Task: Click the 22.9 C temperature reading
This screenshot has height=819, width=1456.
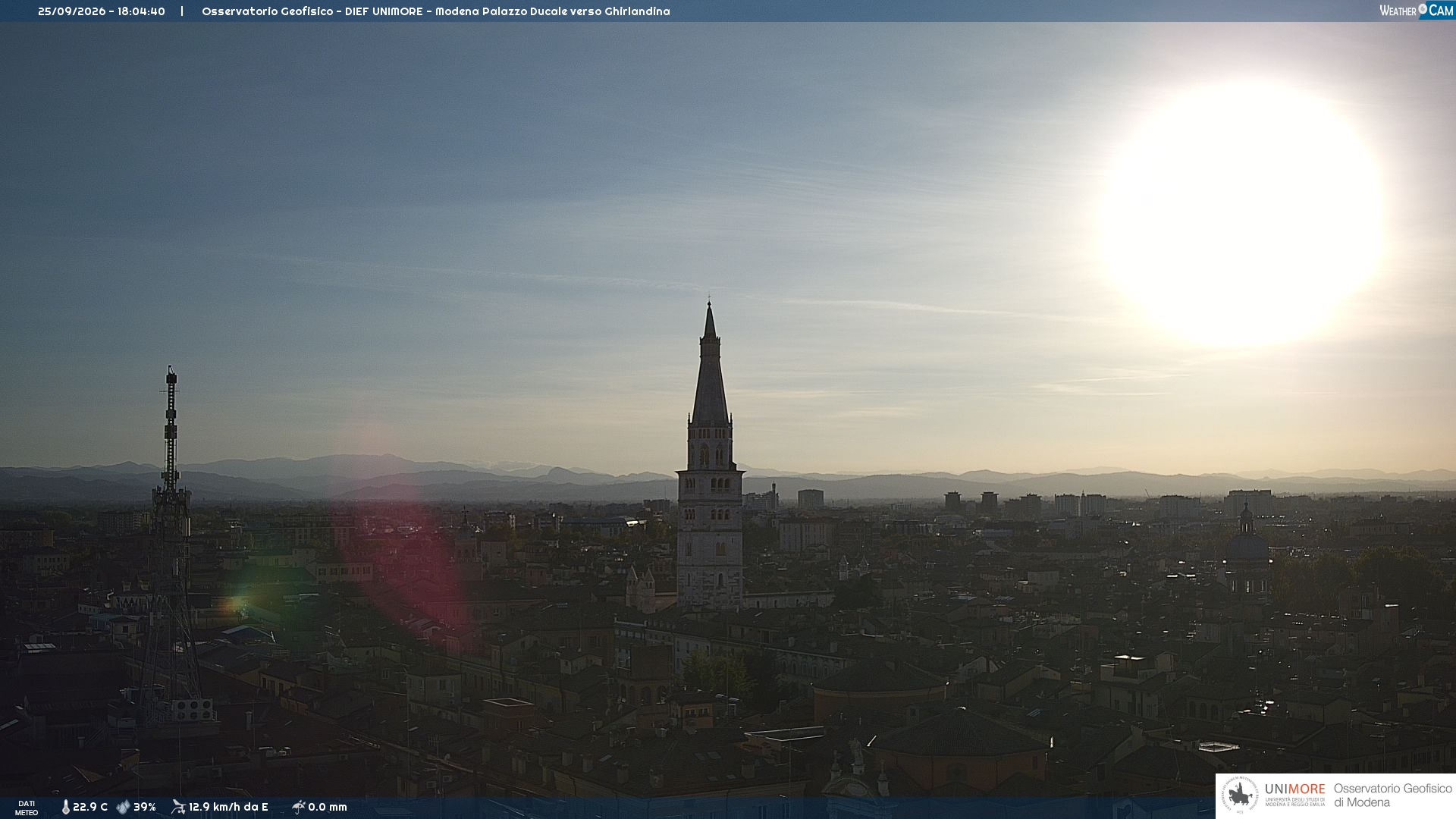Action: [x=90, y=807]
